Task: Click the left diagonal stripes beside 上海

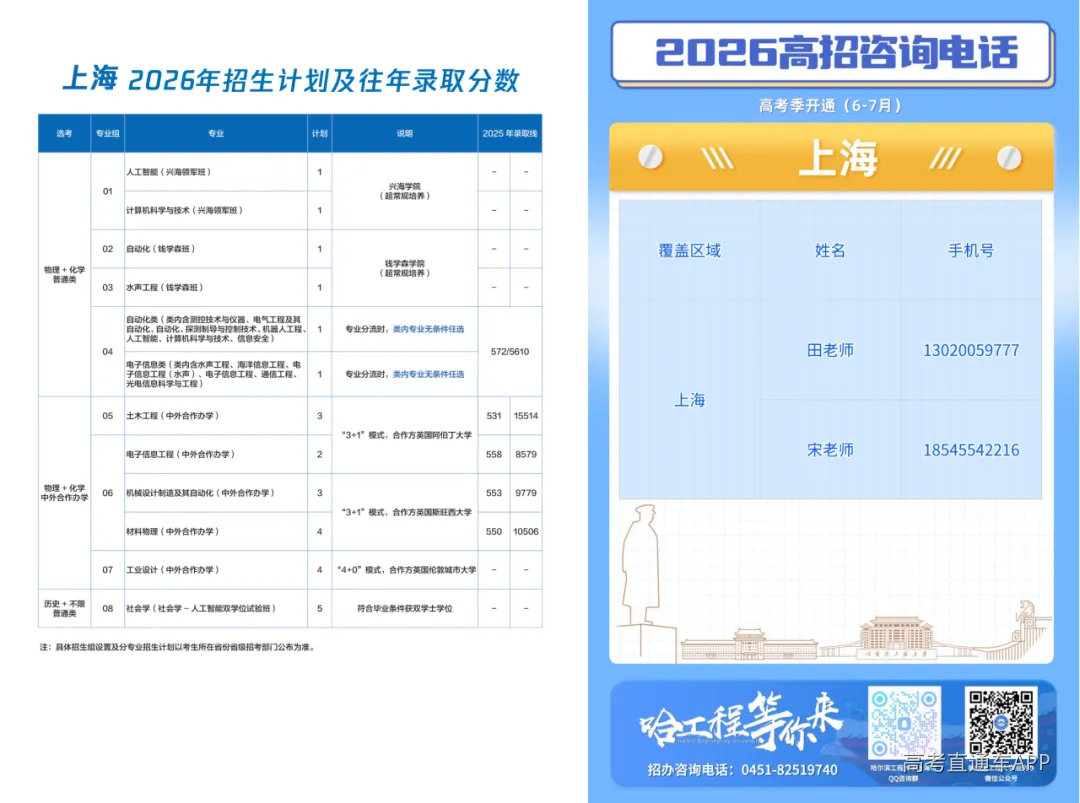Action: pyautogui.click(x=717, y=158)
